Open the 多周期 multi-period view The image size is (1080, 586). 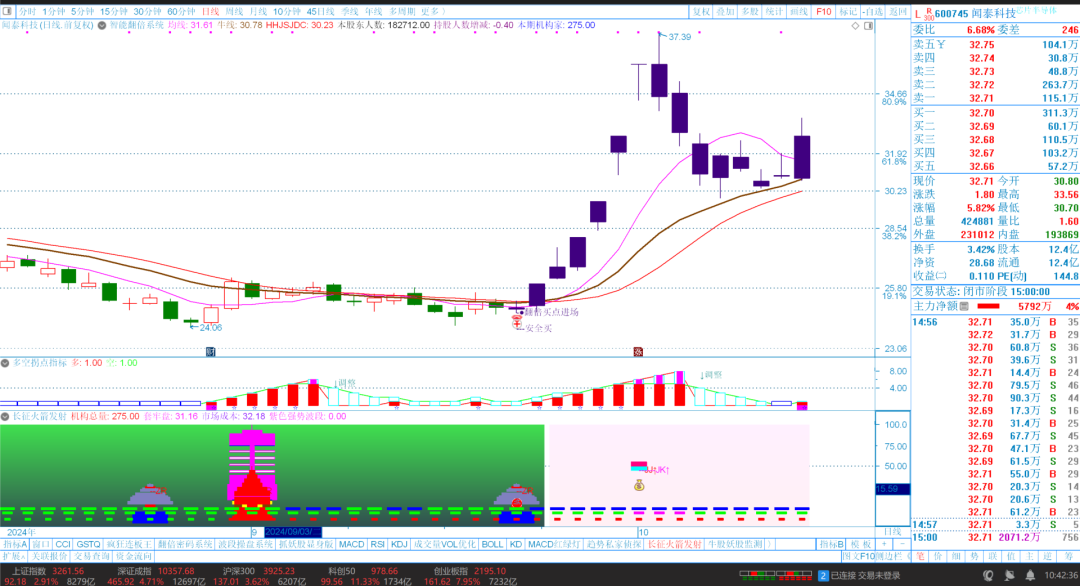402,12
